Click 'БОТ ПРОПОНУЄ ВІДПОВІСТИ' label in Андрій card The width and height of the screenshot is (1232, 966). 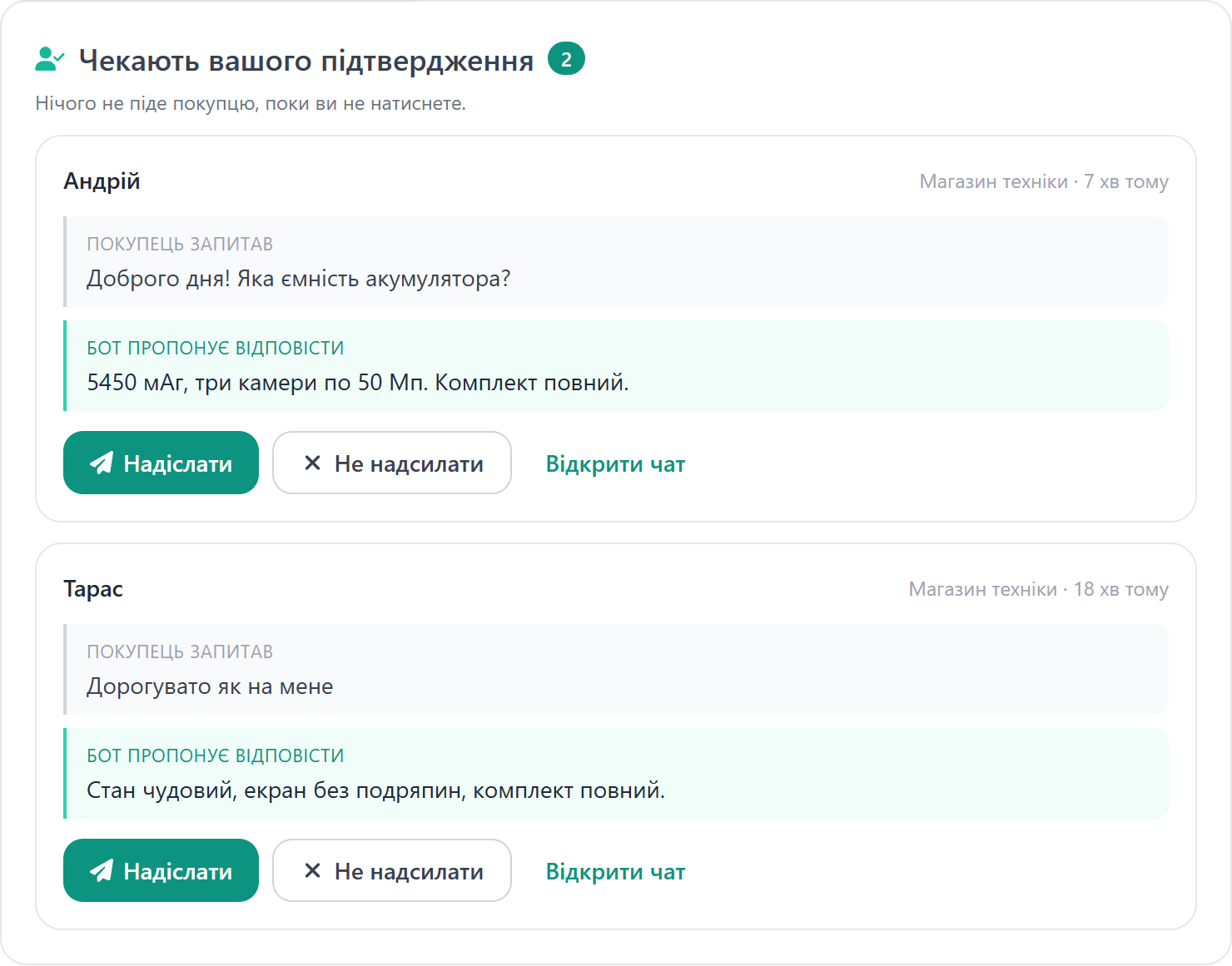point(216,348)
